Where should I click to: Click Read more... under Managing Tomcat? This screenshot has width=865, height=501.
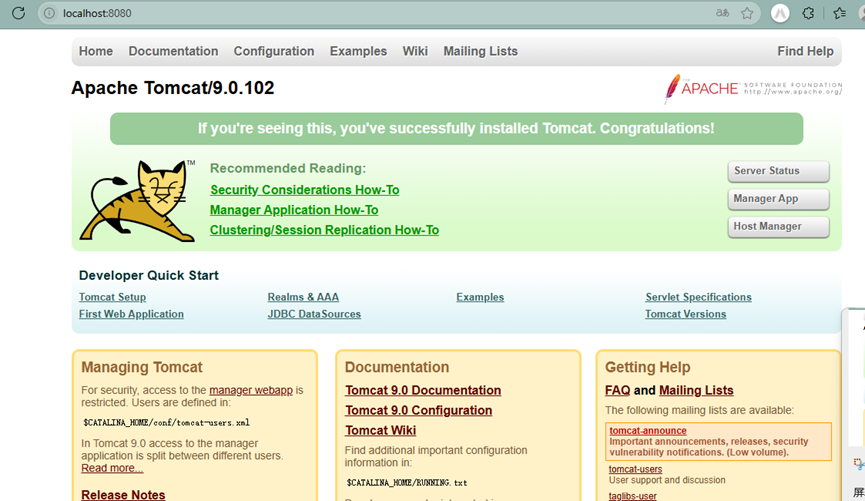point(112,468)
